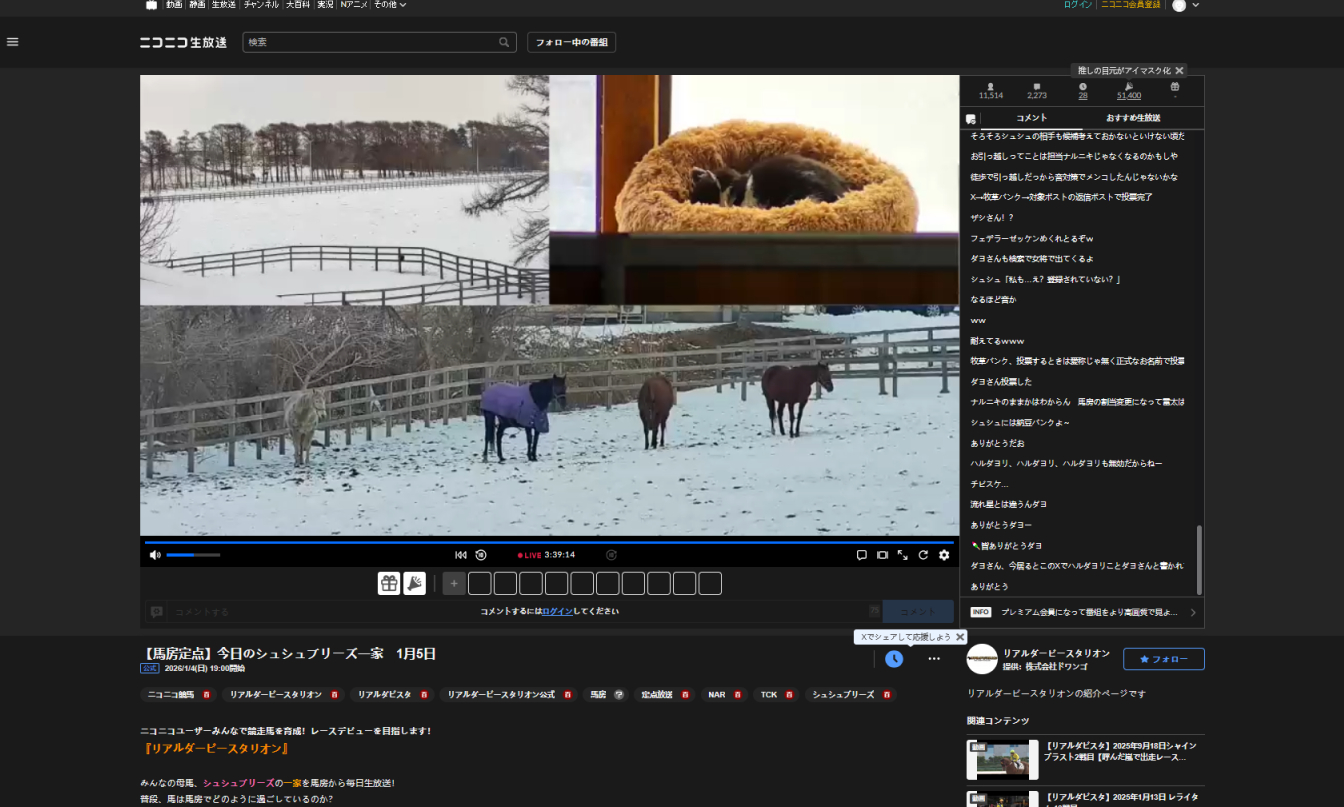This screenshot has width=1344, height=807.
Task: Click the cheer cracker icon below player
Action: coord(415,583)
